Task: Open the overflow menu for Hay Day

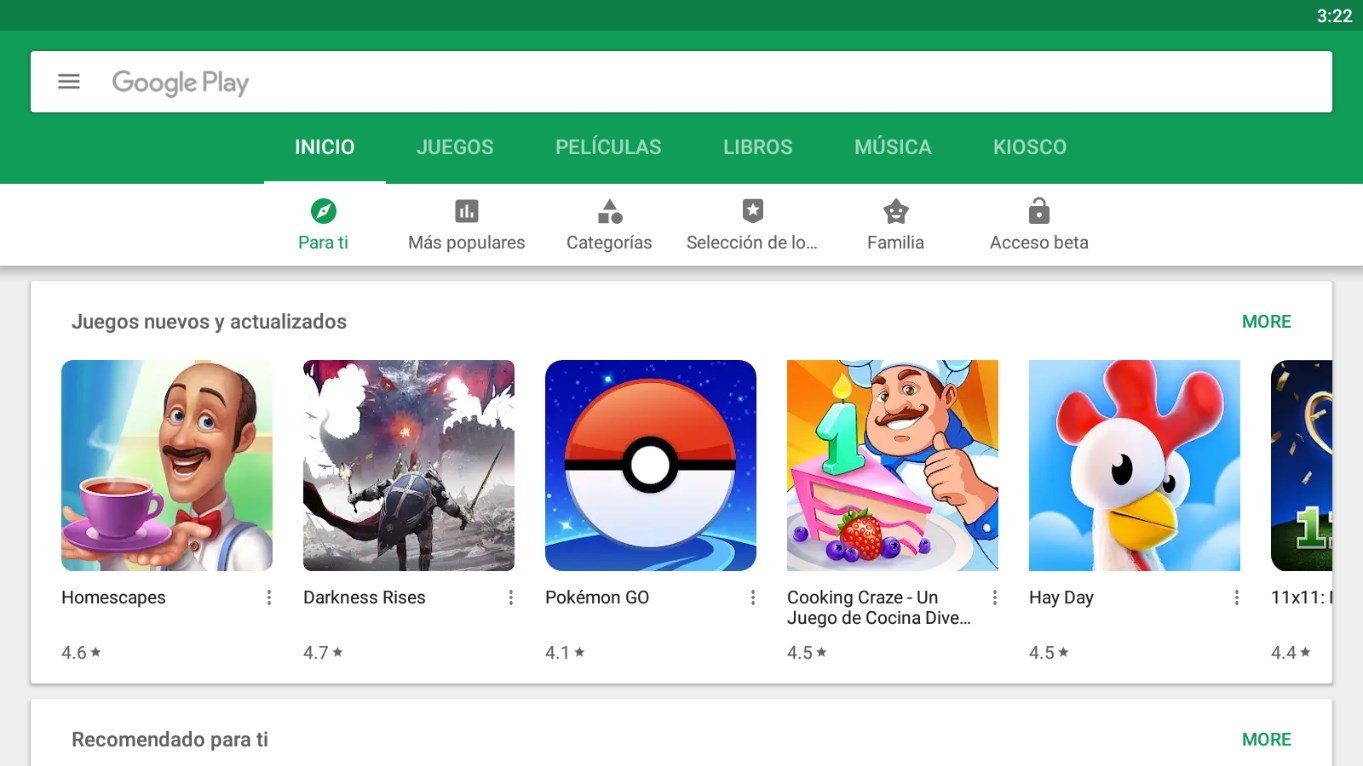Action: tap(1236, 597)
